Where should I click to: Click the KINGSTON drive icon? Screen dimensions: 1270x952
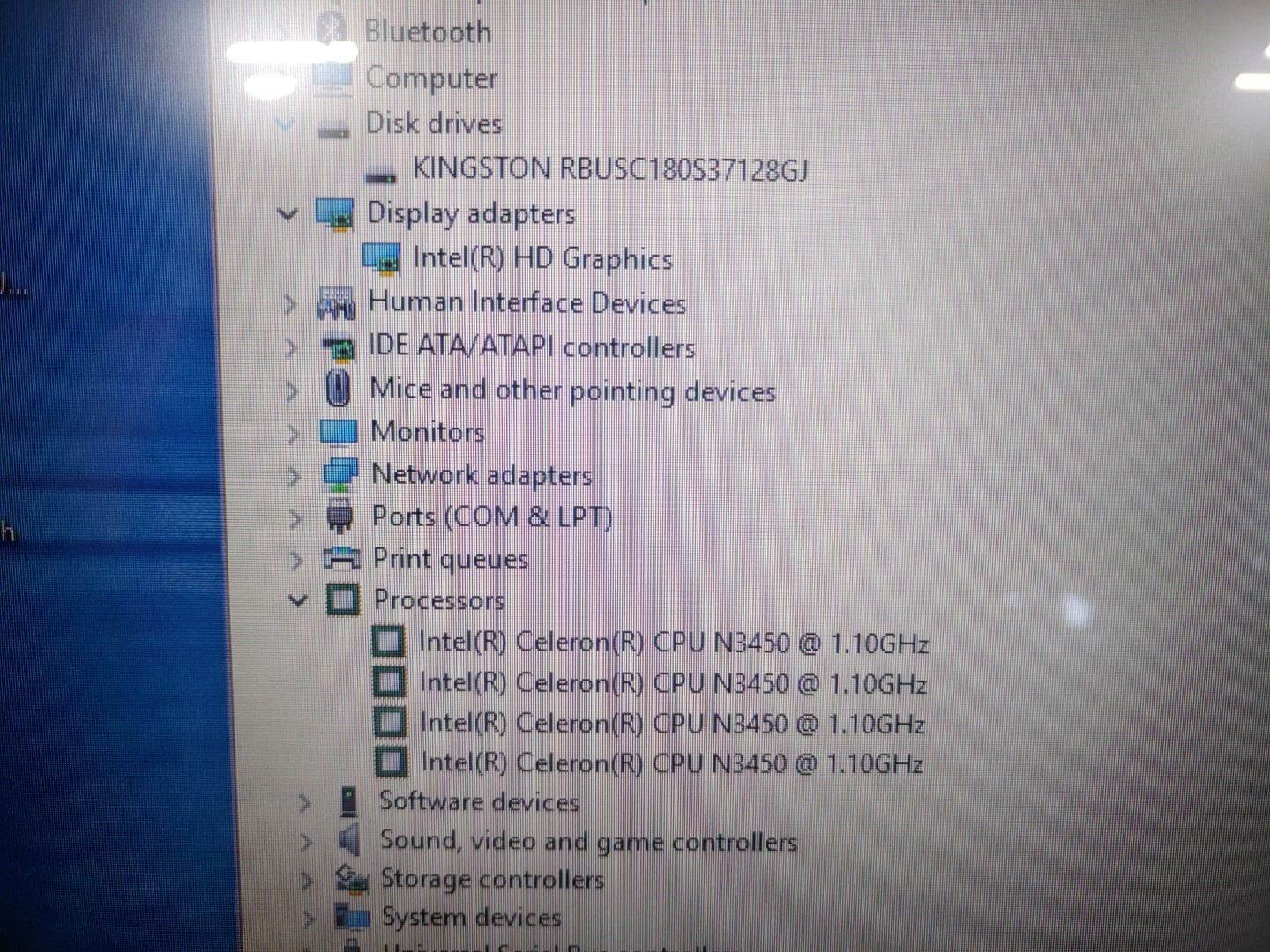(381, 175)
